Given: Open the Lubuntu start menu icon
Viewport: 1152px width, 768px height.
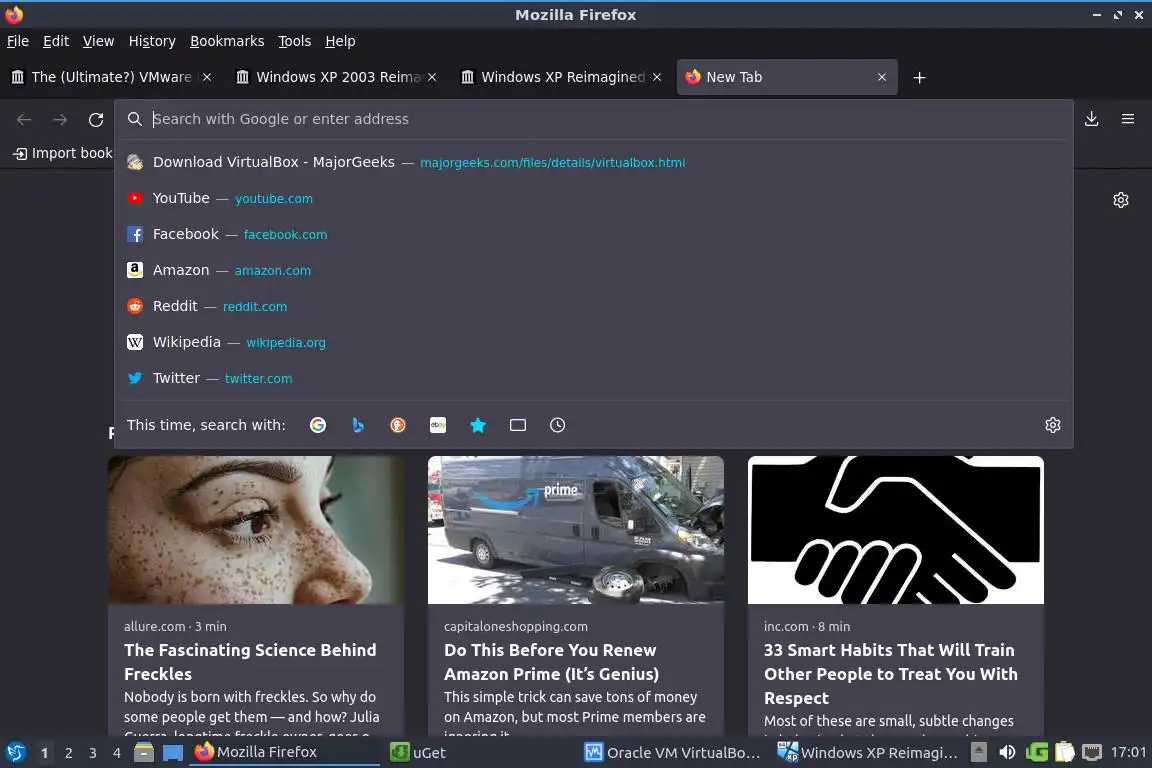Looking at the screenshot, I should (15, 753).
